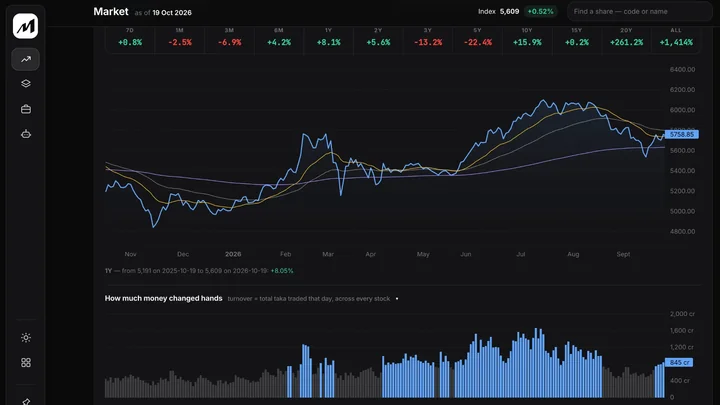Focus the Find a share search field
Image resolution: width=720 pixels, height=405 pixels.
coord(640,11)
